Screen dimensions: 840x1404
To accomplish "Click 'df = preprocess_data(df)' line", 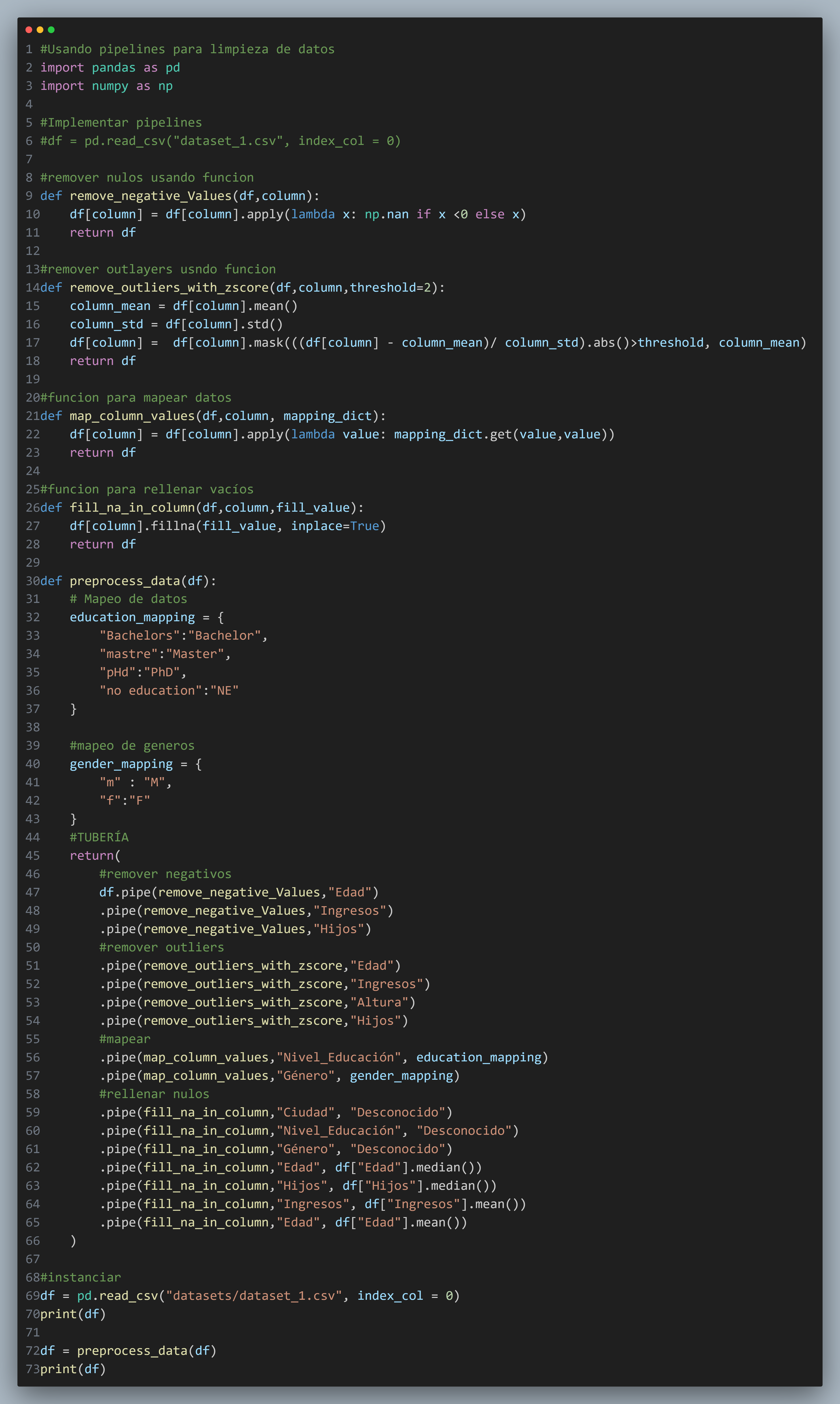I will tap(129, 1351).
